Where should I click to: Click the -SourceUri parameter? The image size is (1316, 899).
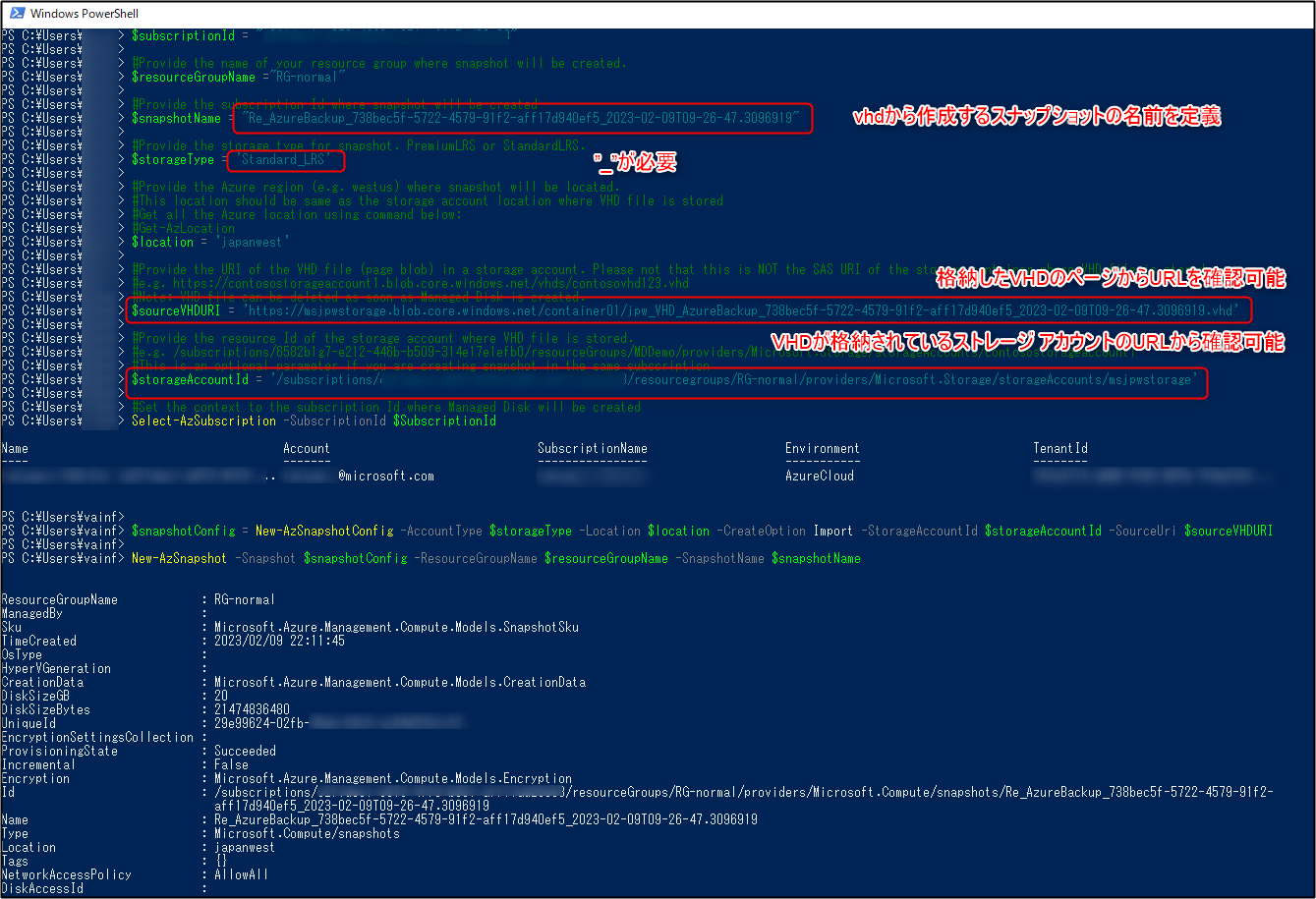pos(1143,531)
